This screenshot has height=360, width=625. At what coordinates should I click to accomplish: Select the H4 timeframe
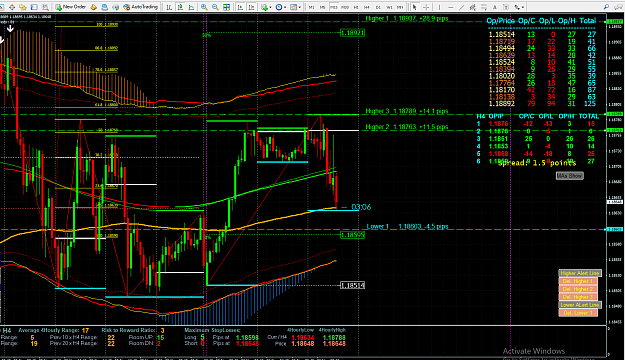367,7
